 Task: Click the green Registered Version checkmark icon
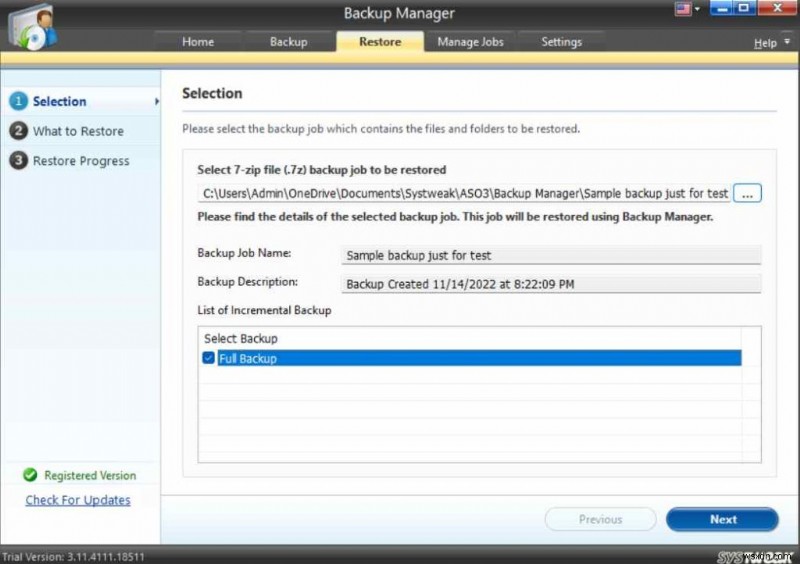tap(30, 475)
